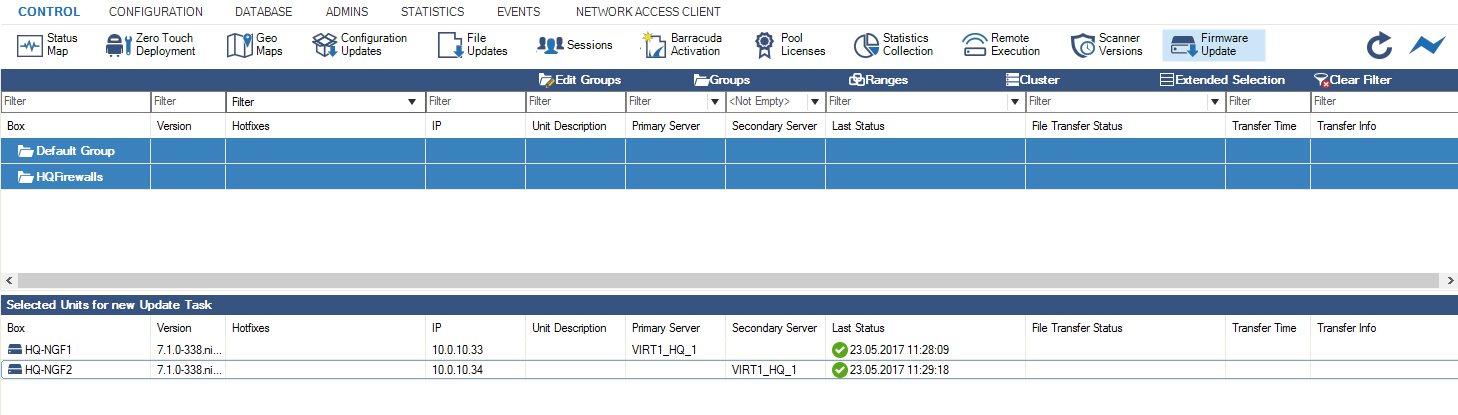Click scrollbar right arrow
1458x415 pixels.
tap(1450, 280)
